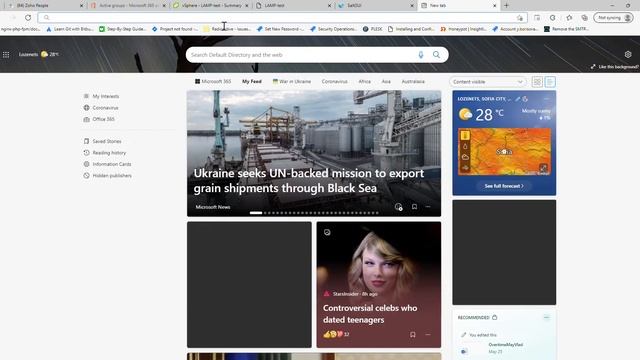The height and width of the screenshot is (360, 640).
Task: Open the Asia feed tab
Action: 386,82
